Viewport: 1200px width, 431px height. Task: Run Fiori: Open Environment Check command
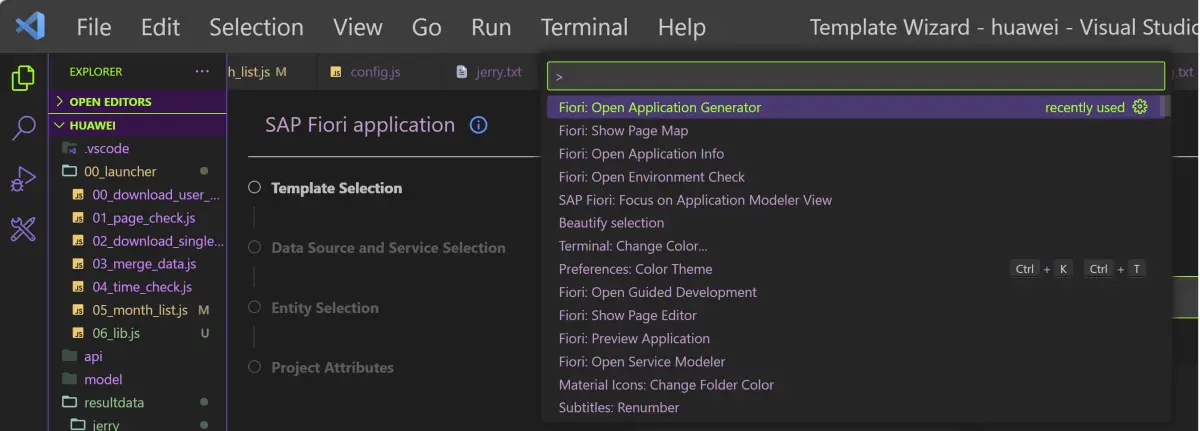pos(856,176)
